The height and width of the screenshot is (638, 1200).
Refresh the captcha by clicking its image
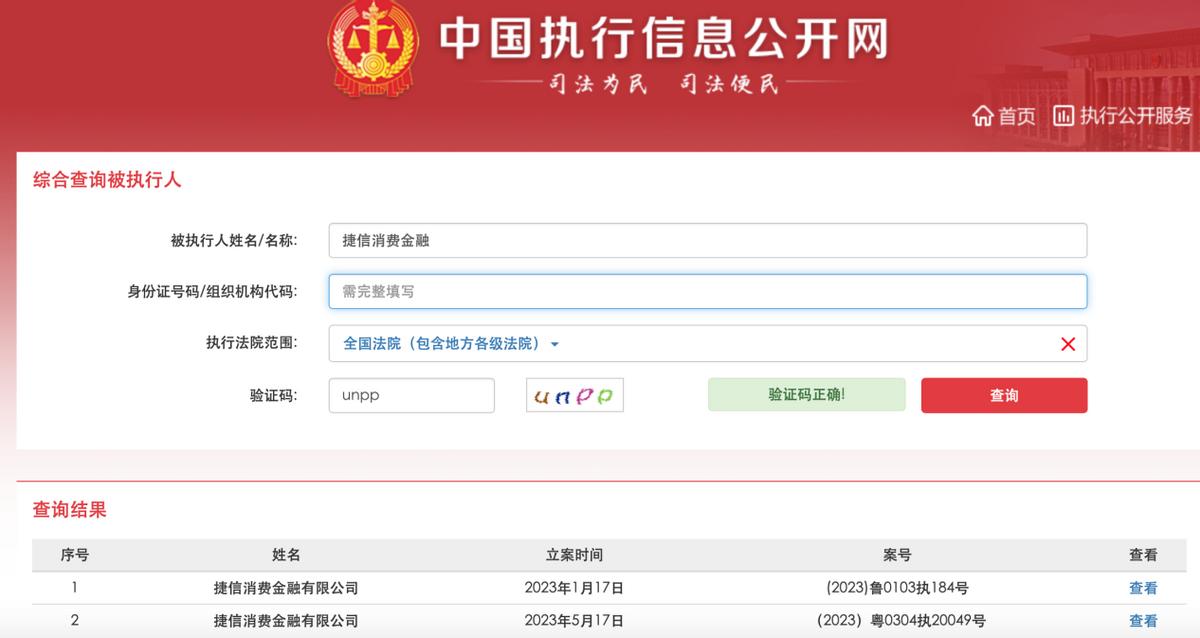tap(574, 395)
